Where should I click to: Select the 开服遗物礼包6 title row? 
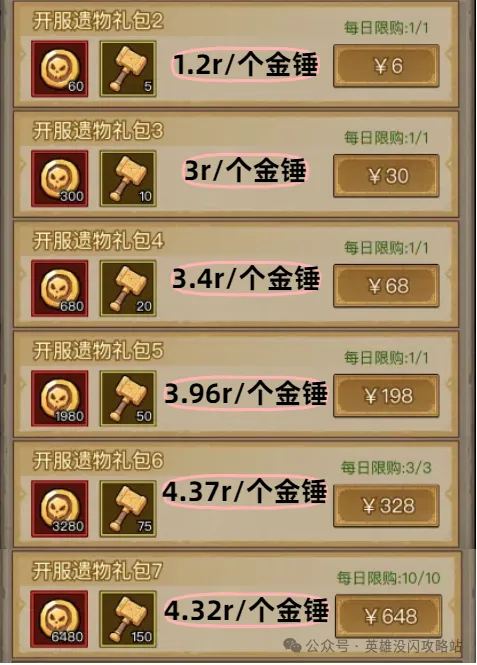coord(98,461)
